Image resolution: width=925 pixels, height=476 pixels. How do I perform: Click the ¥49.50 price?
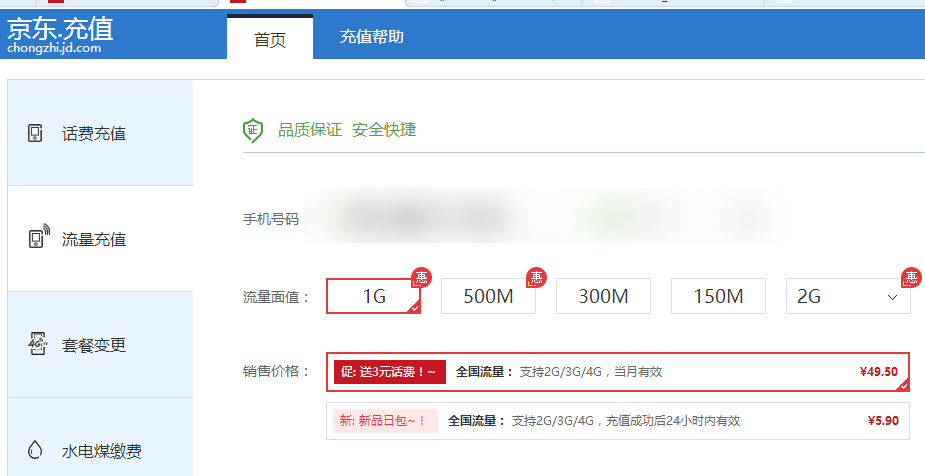click(x=879, y=372)
